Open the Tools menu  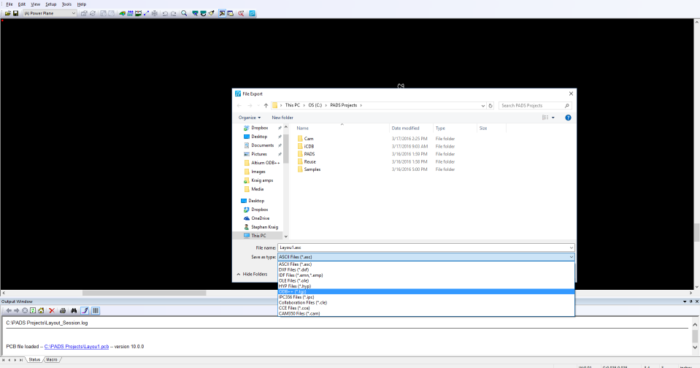pyautogui.click(x=67, y=4)
